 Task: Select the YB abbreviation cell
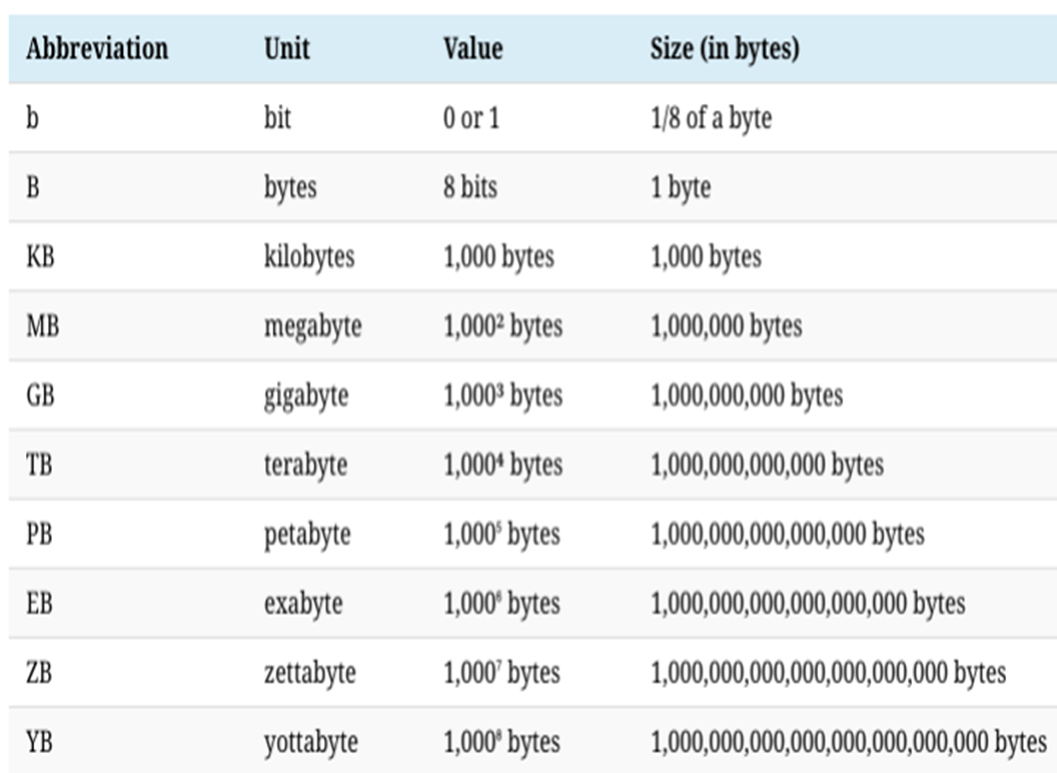40,743
